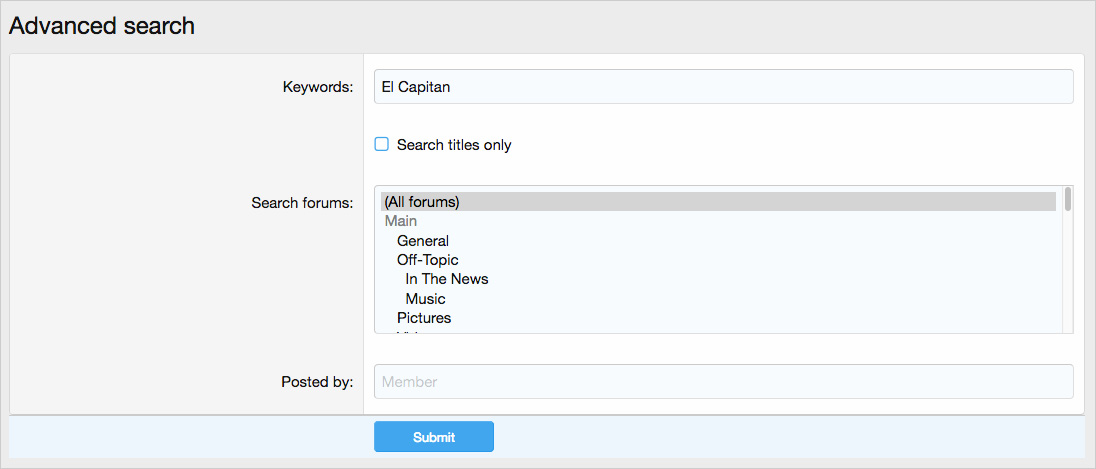Pick In The News forum option
The image size is (1096, 469).
click(x=718, y=279)
